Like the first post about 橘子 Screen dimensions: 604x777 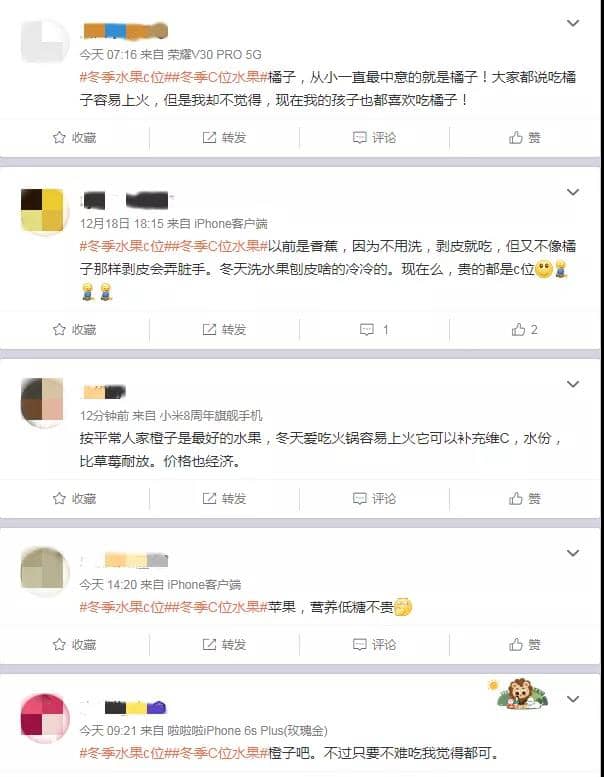pos(525,137)
